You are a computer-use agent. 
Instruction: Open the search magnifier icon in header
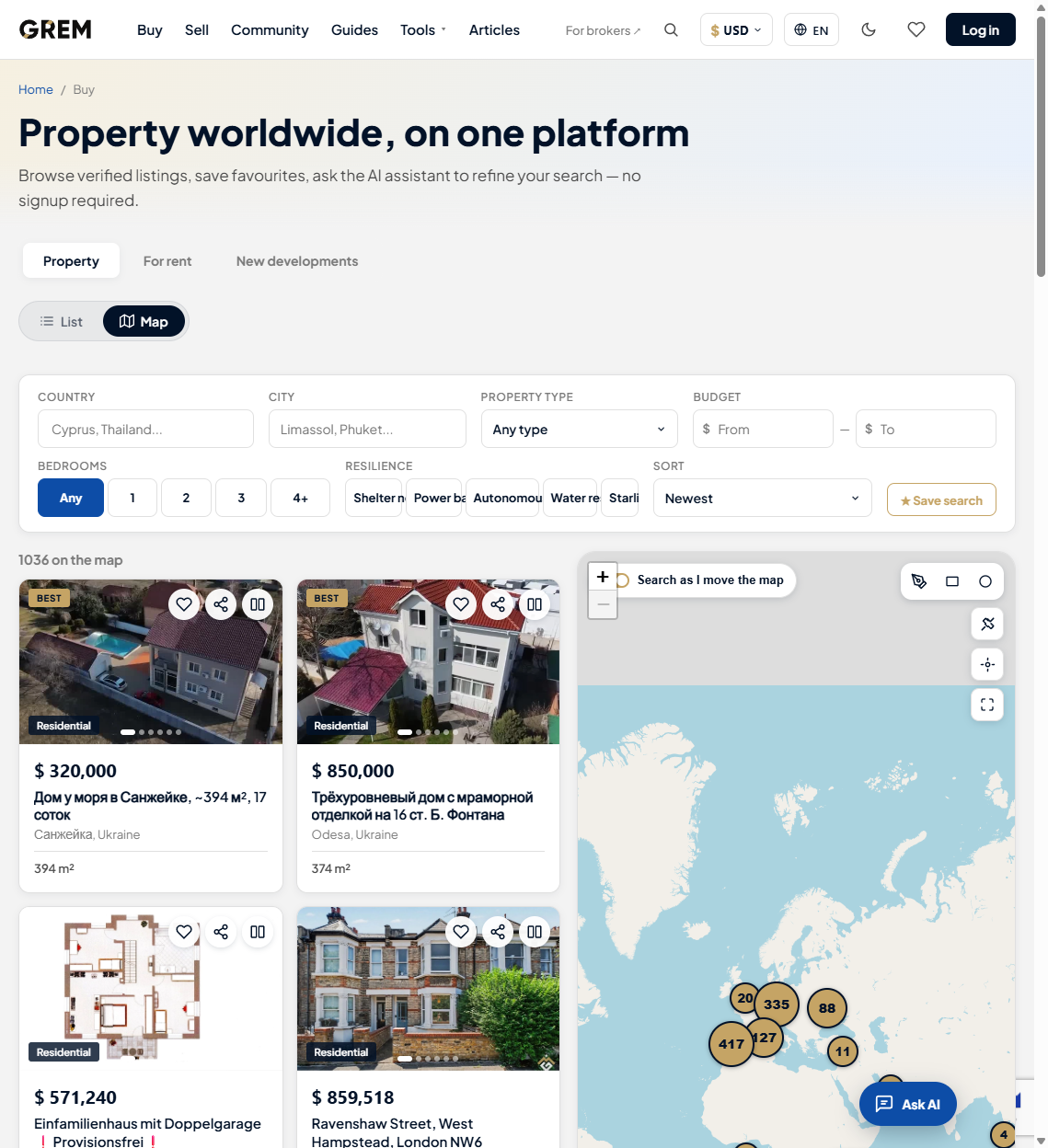671,29
